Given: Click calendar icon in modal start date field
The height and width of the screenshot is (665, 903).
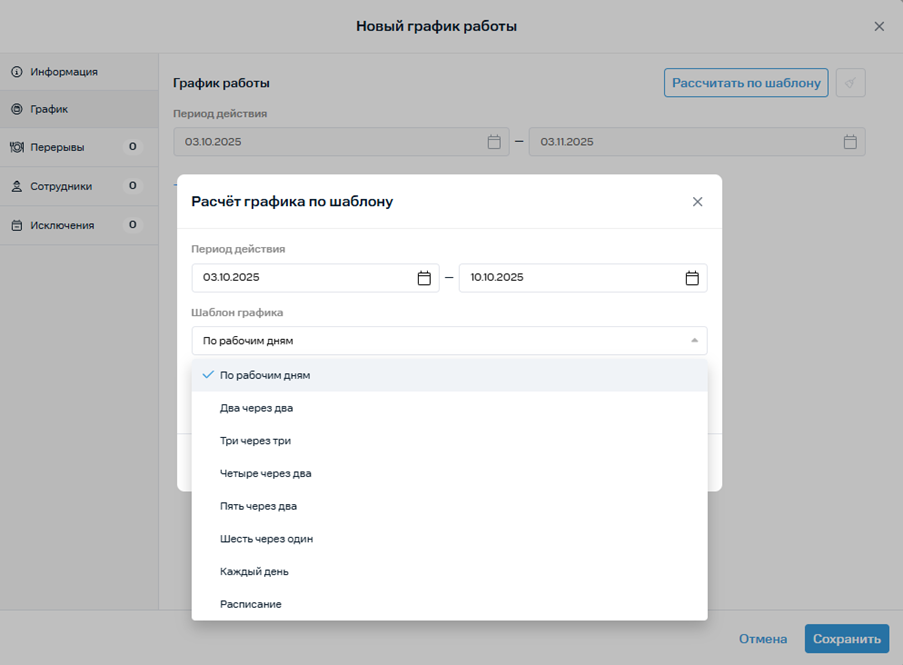Looking at the screenshot, I should click(x=424, y=278).
